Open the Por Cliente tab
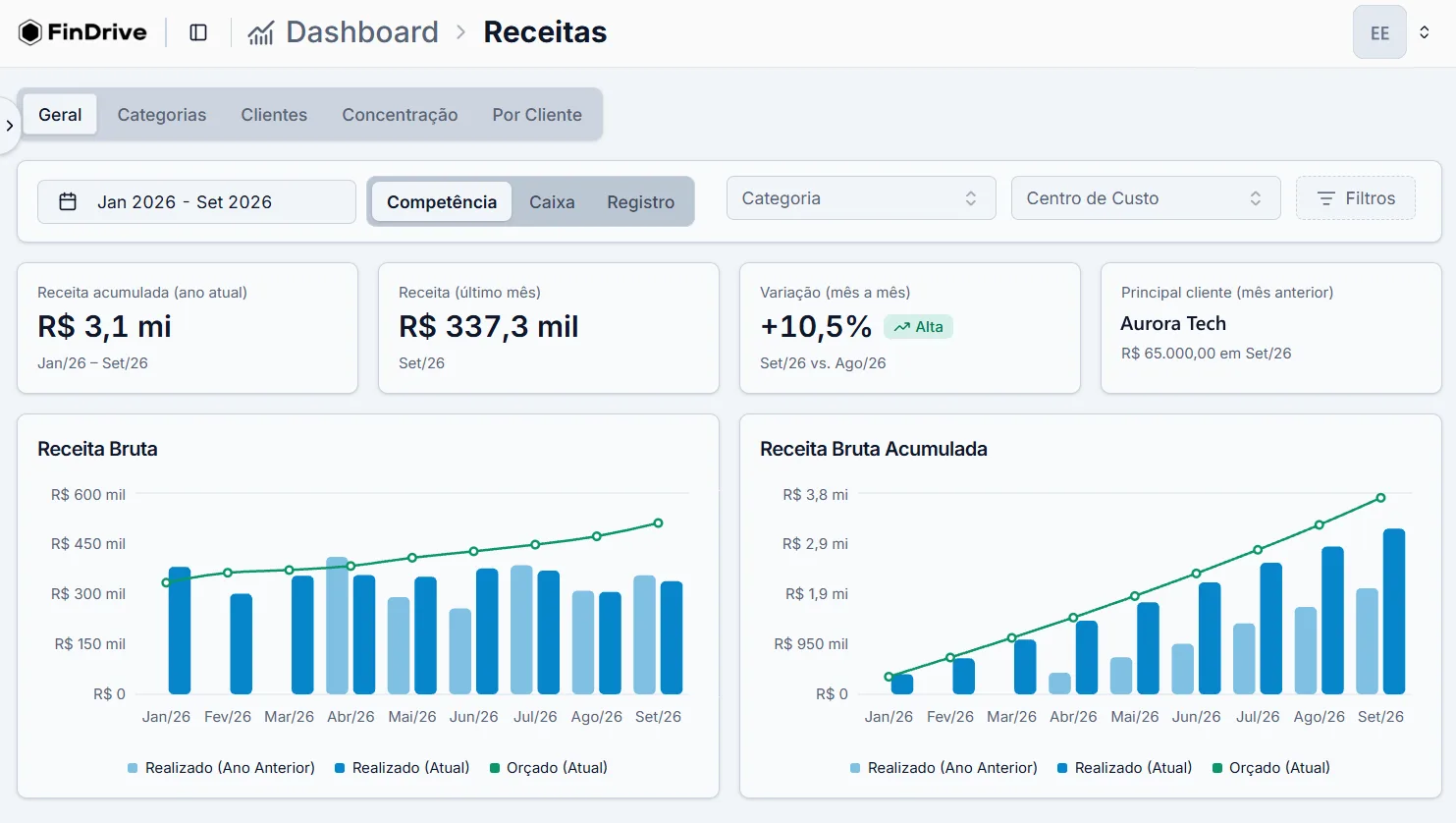Image resolution: width=1456 pixels, height=823 pixels. (537, 115)
